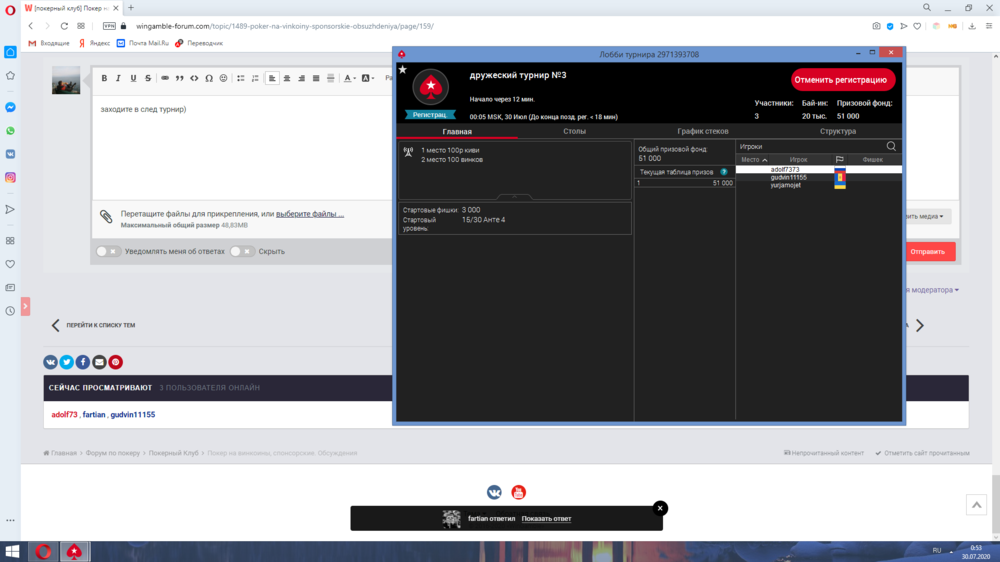Image resolution: width=1000 pixels, height=562 pixels.
Task: Turn on the 'Скрыть' toggle
Action: [242, 251]
